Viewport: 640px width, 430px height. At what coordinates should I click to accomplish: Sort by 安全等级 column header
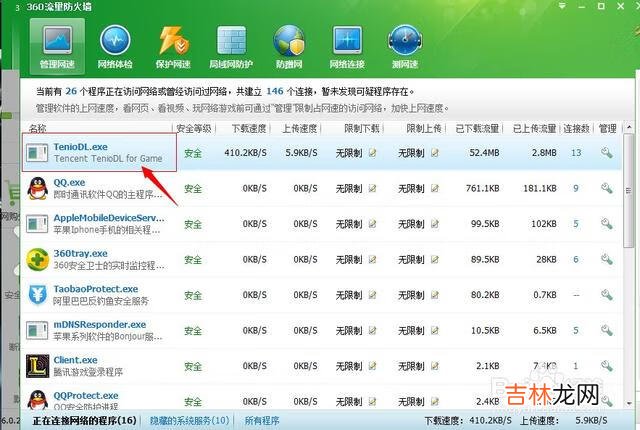pos(194,129)
